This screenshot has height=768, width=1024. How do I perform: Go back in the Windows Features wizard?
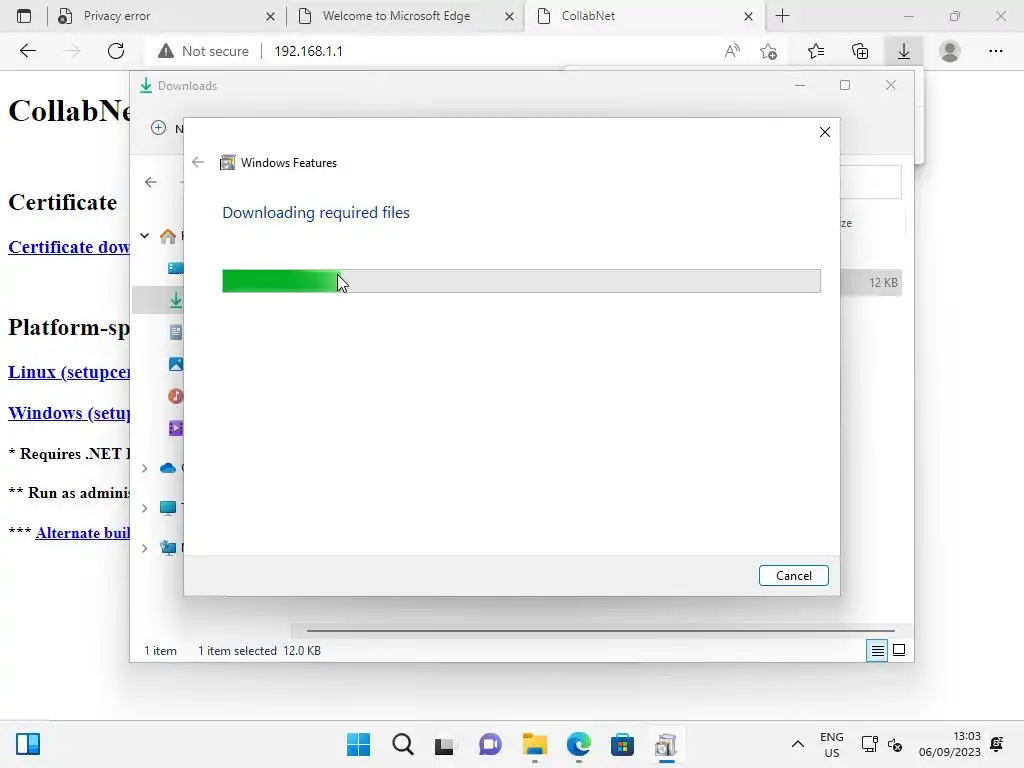pyautogui.click(x=198, y=162)
